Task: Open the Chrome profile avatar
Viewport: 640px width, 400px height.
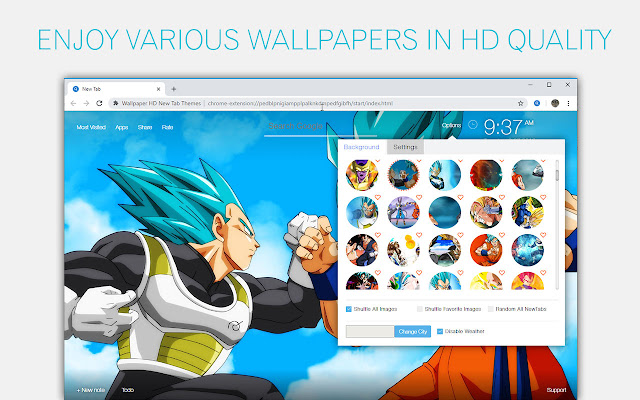Action: click(x=555, y=103)
